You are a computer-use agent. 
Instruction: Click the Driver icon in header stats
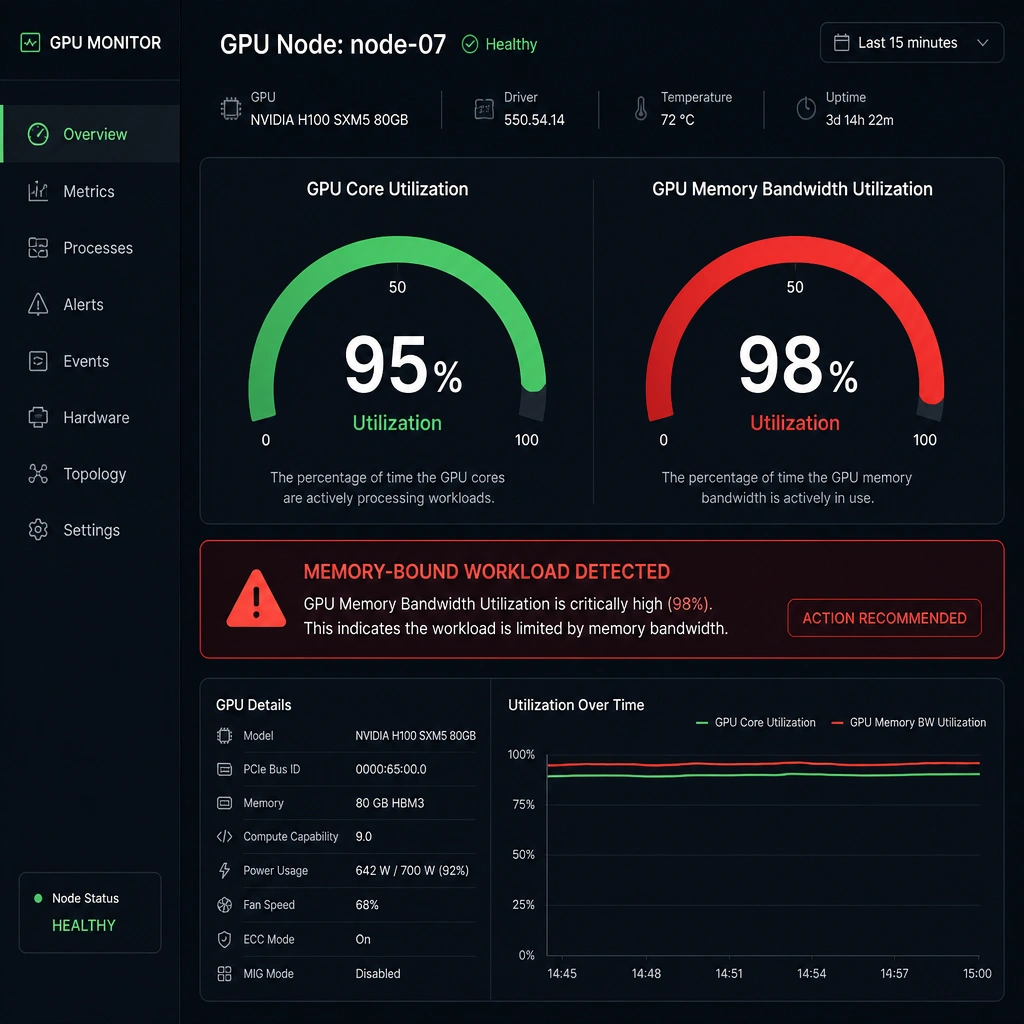(x=484, y=109)
